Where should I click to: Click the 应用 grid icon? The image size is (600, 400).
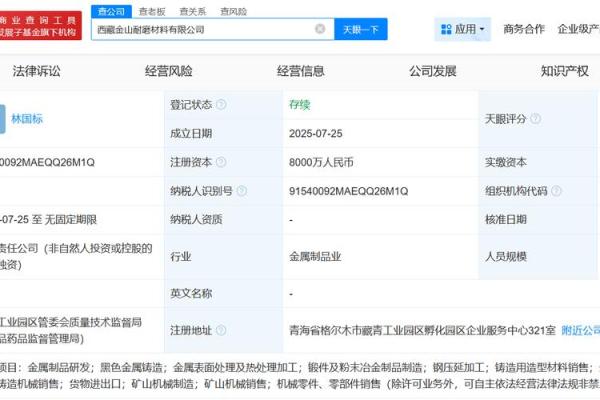click(446, 29)
